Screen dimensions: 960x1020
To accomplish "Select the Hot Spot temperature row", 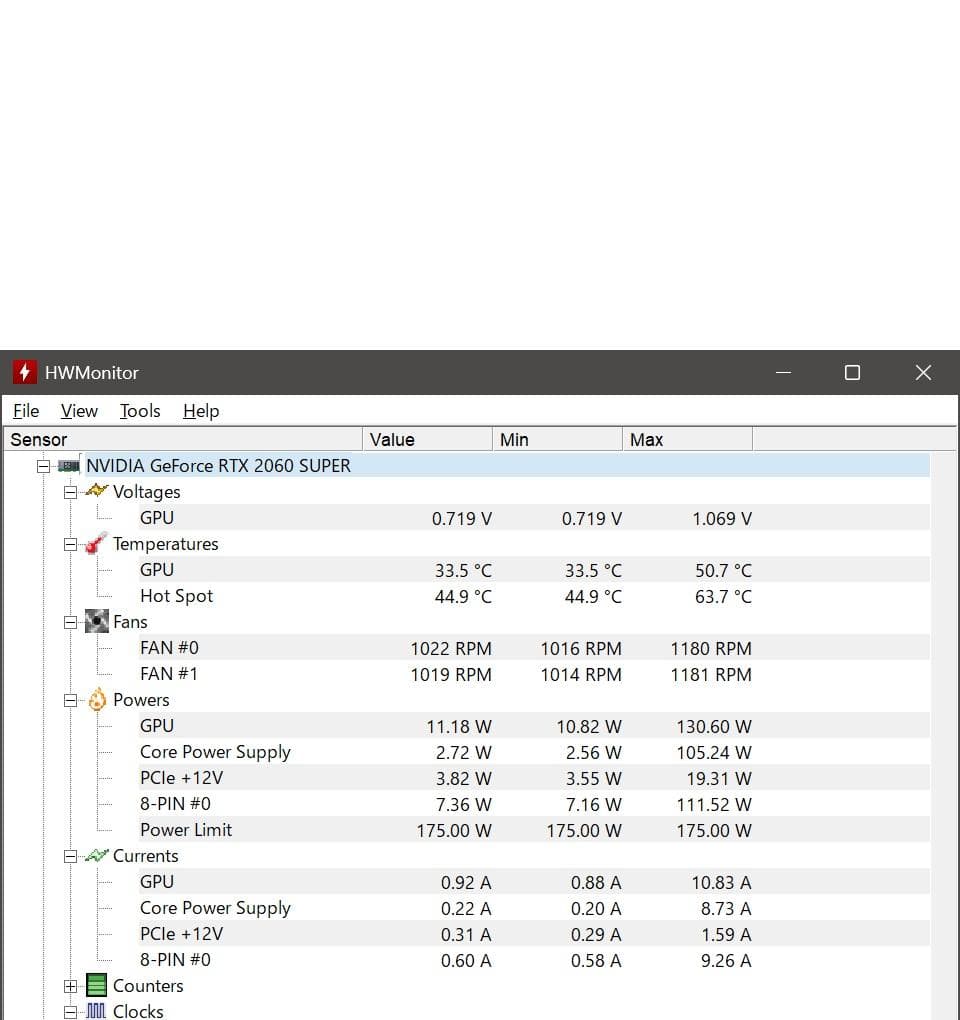I will coord(177,596).
